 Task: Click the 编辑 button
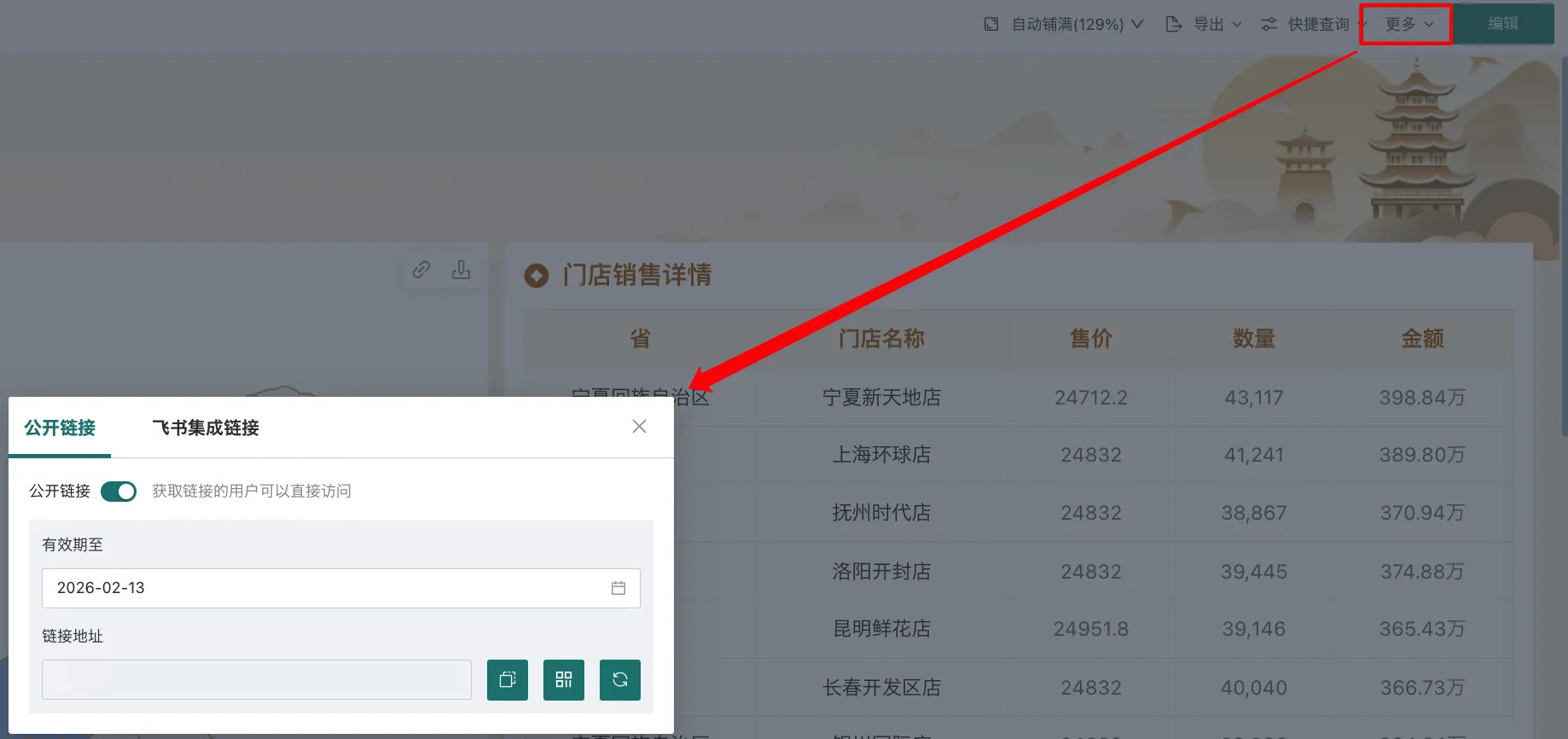pos(1503,24)
